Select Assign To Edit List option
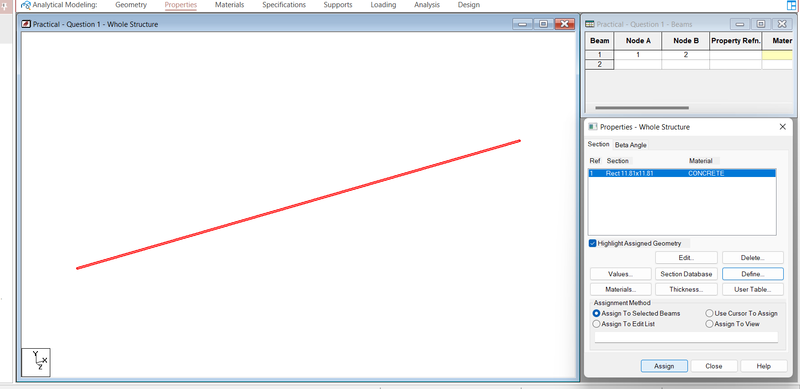 [x=596, y=324]
